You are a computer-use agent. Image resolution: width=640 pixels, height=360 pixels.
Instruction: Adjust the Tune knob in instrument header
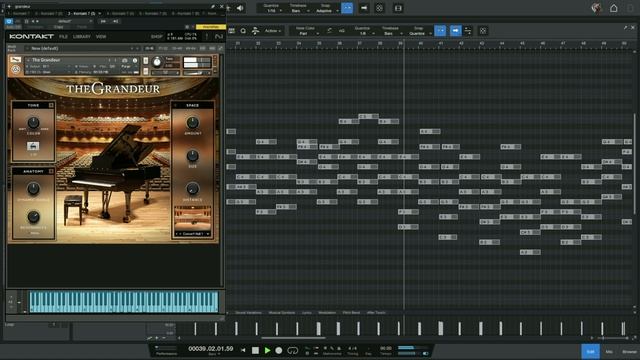click(x=157, y=62)
